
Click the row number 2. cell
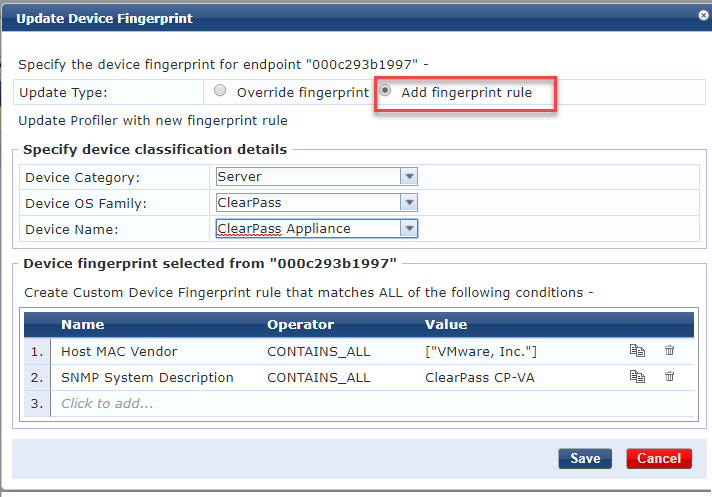tap(37, 378)
